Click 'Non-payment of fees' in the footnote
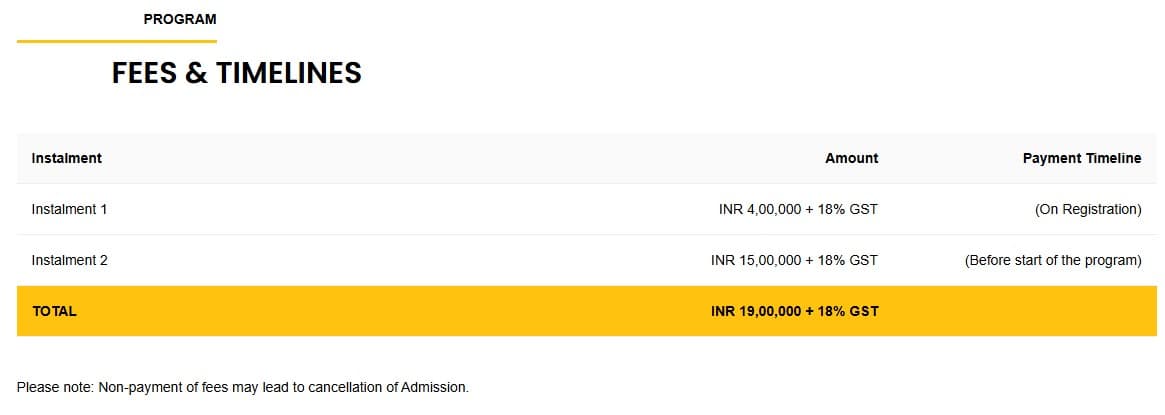The image size is (1165, 415). pyautogui.click(x=163, y=387)
